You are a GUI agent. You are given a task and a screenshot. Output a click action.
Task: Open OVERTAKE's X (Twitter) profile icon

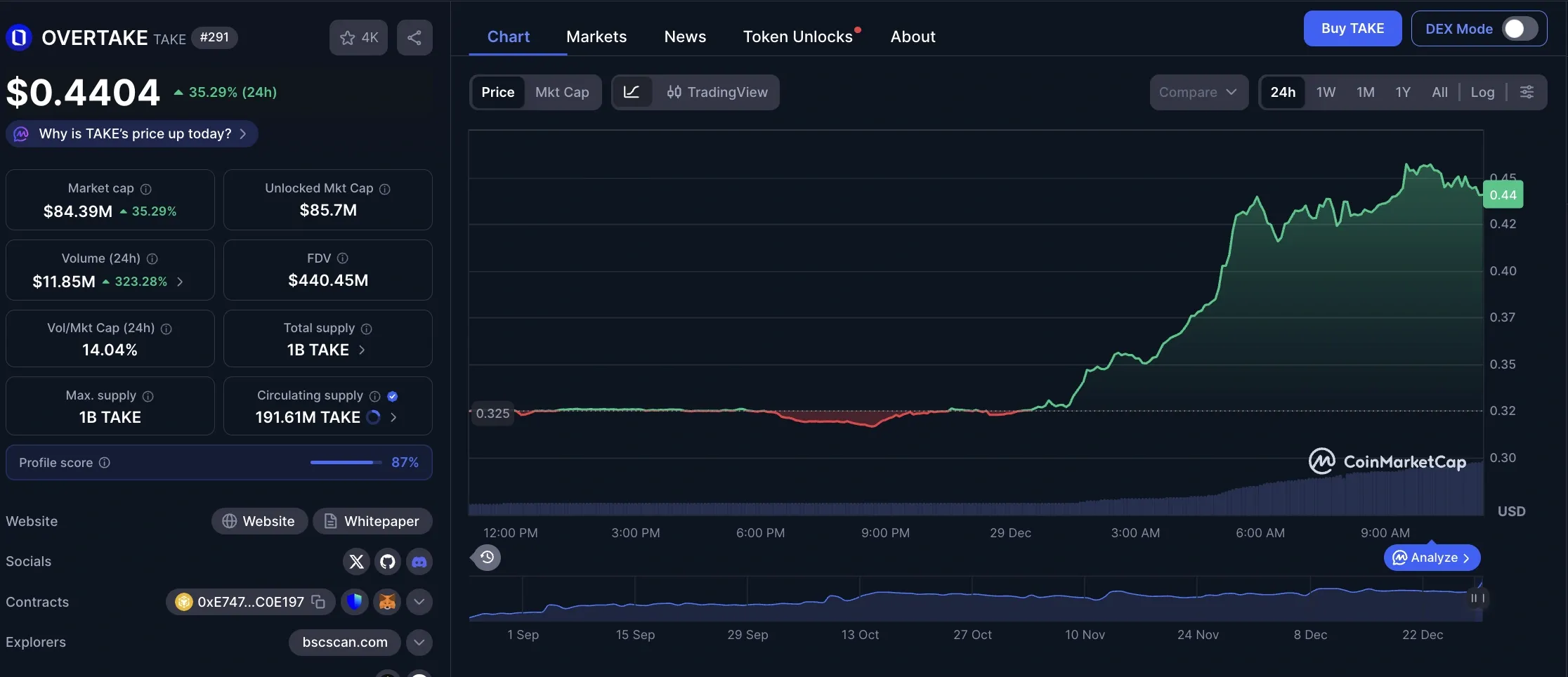(x=356, y=561)
